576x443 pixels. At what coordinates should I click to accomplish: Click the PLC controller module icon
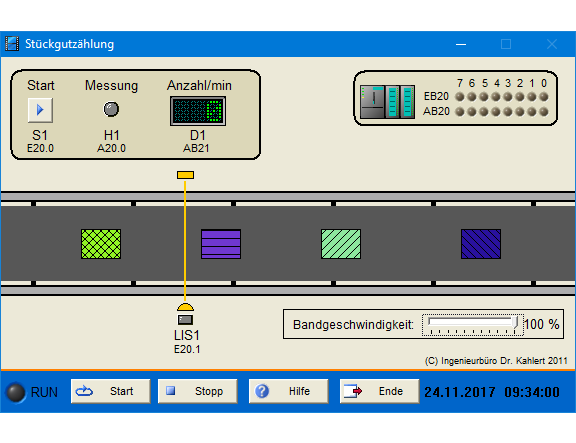tap(388, 102)
